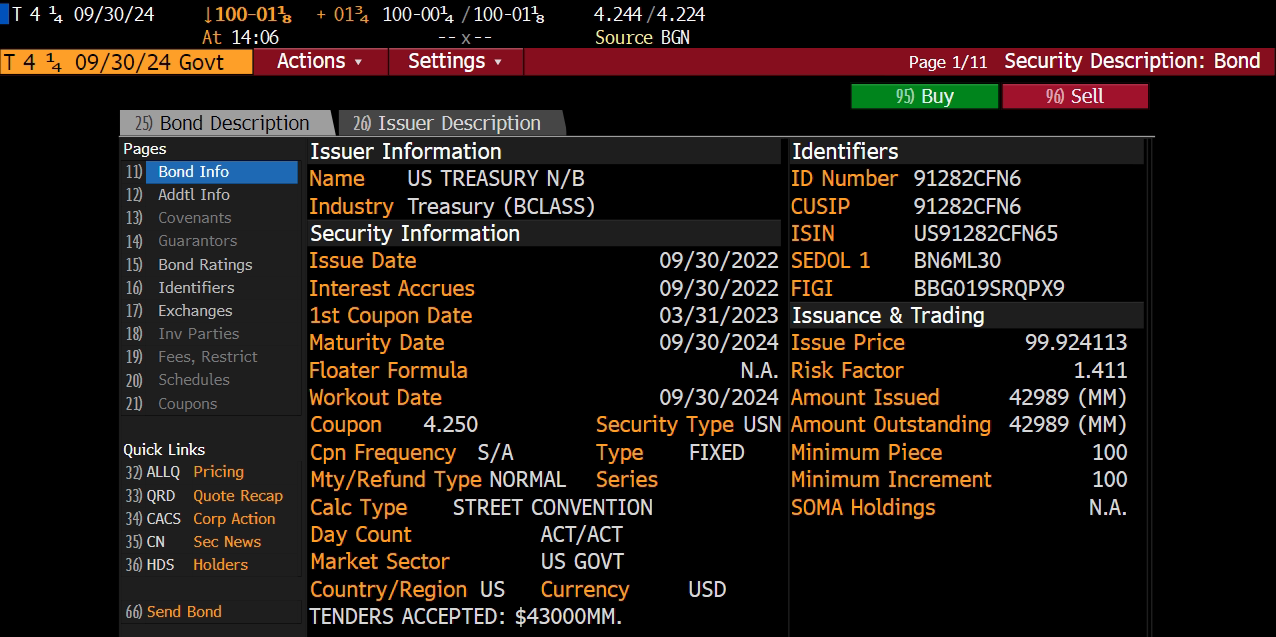This screenshot has width=1276, height=637.
Task: Select the Bond Info page
Action: coord(210,172)
